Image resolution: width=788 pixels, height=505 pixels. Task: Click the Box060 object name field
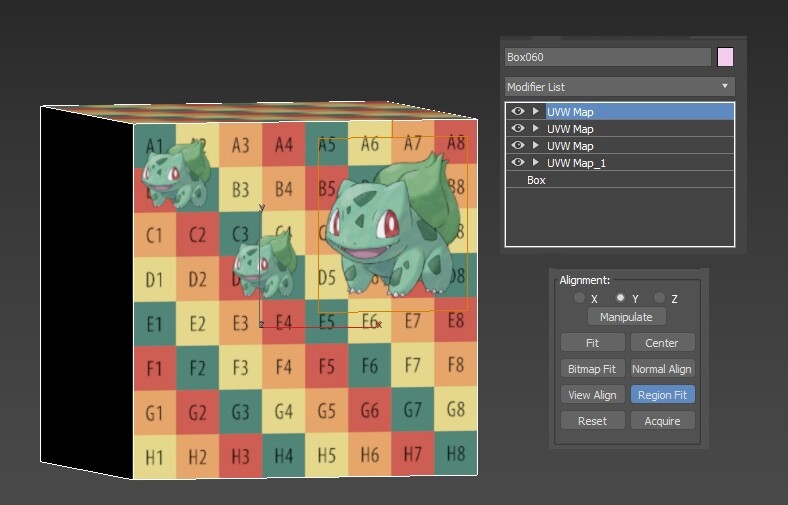pos(608,57)
